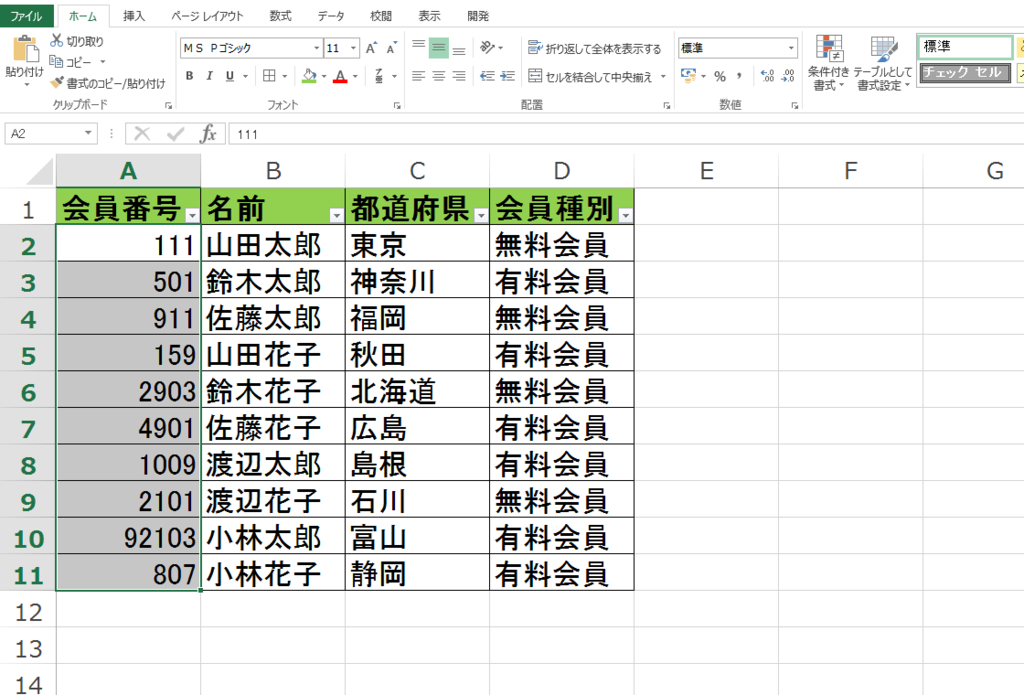Toggle bold formatting on the selection

coord(189,75)
